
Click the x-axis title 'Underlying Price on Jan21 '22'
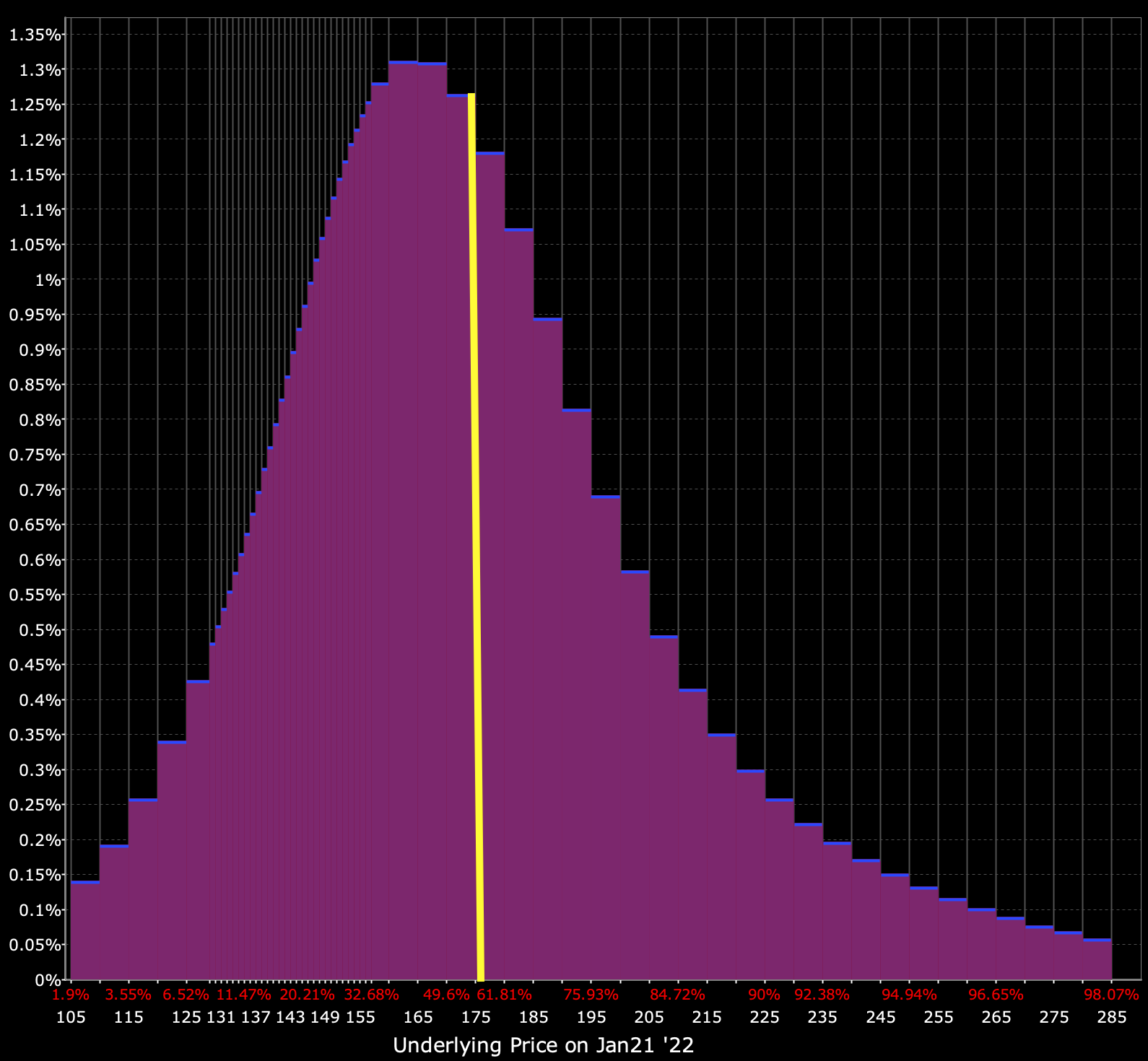543,1045
